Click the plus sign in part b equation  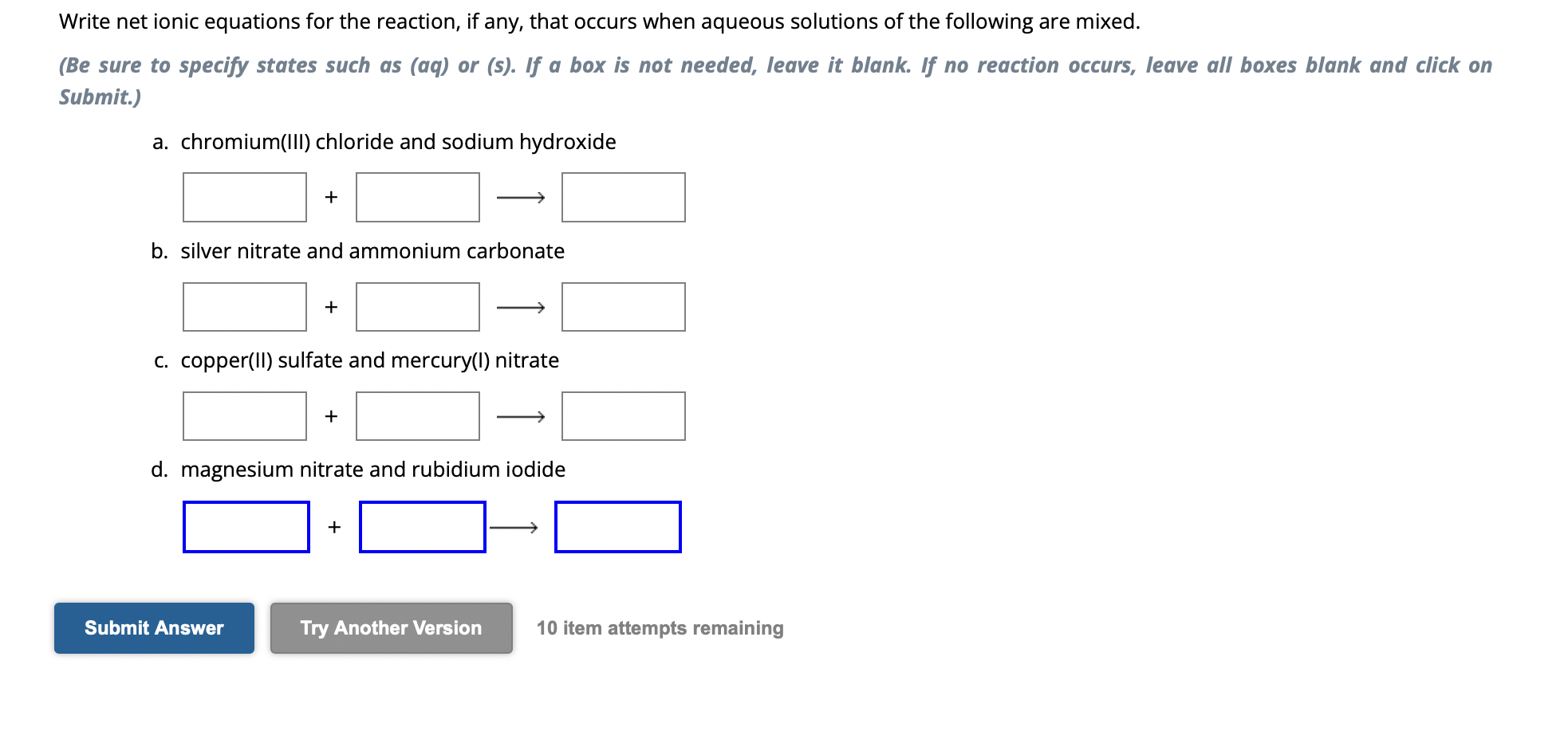(331, 307)
